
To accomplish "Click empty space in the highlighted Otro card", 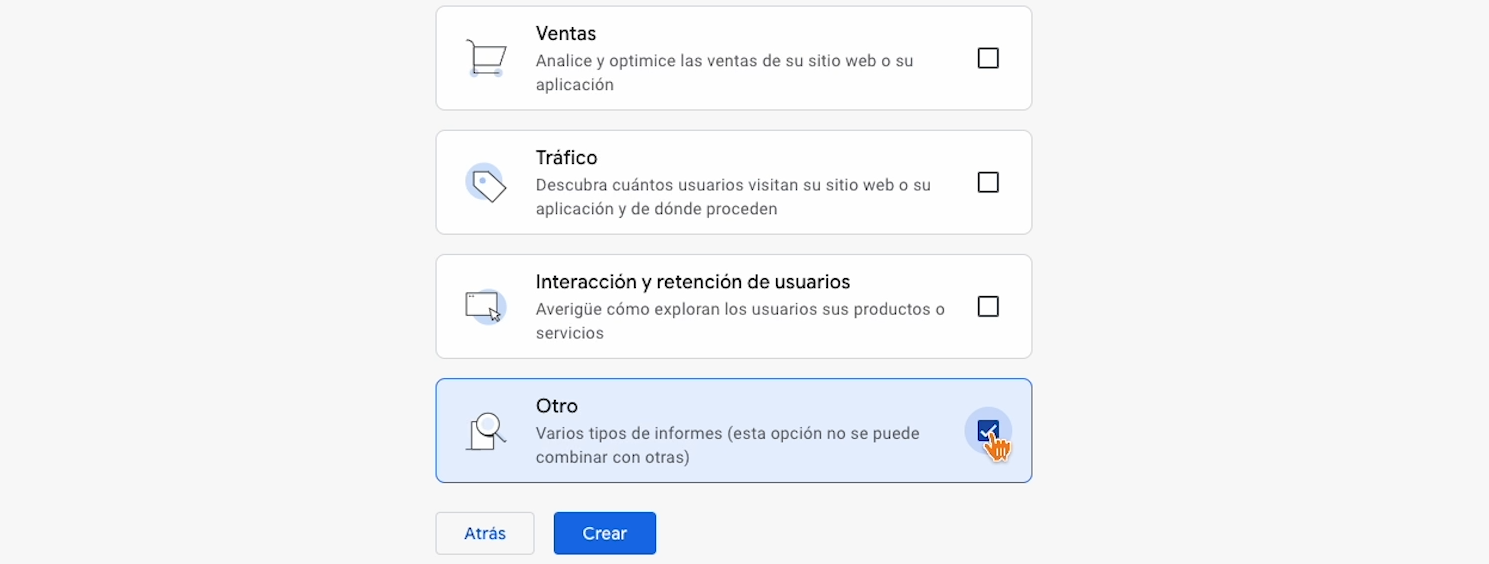I will click(800, 404).
